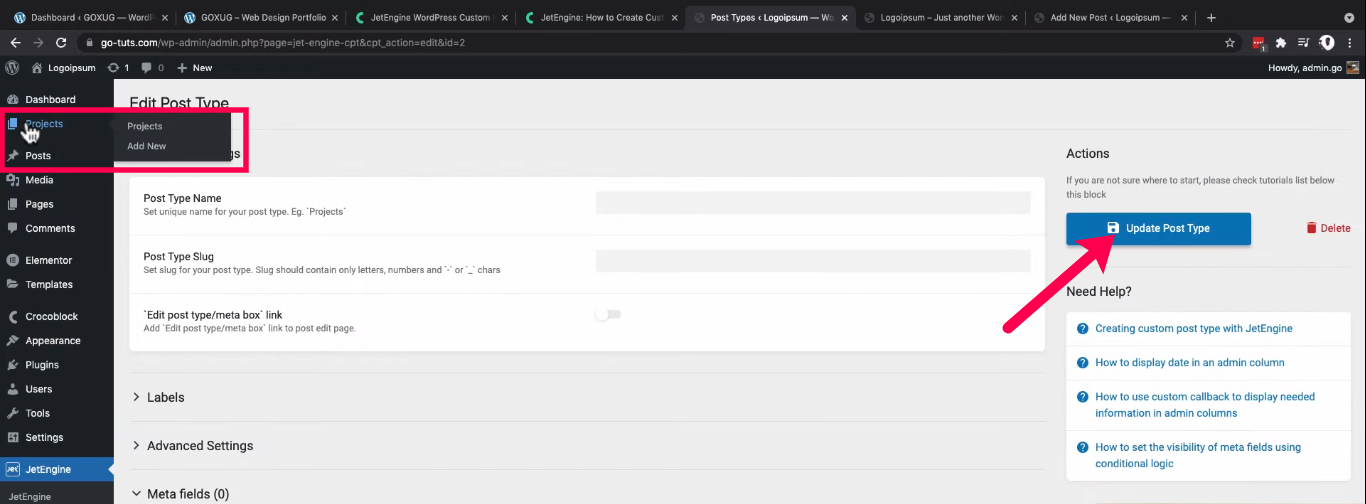Switch to Logoipsum – Just another WordPress tab
Image resolution: width=1366 pixels, height=504 pixels.
click(x=940, y=18)
